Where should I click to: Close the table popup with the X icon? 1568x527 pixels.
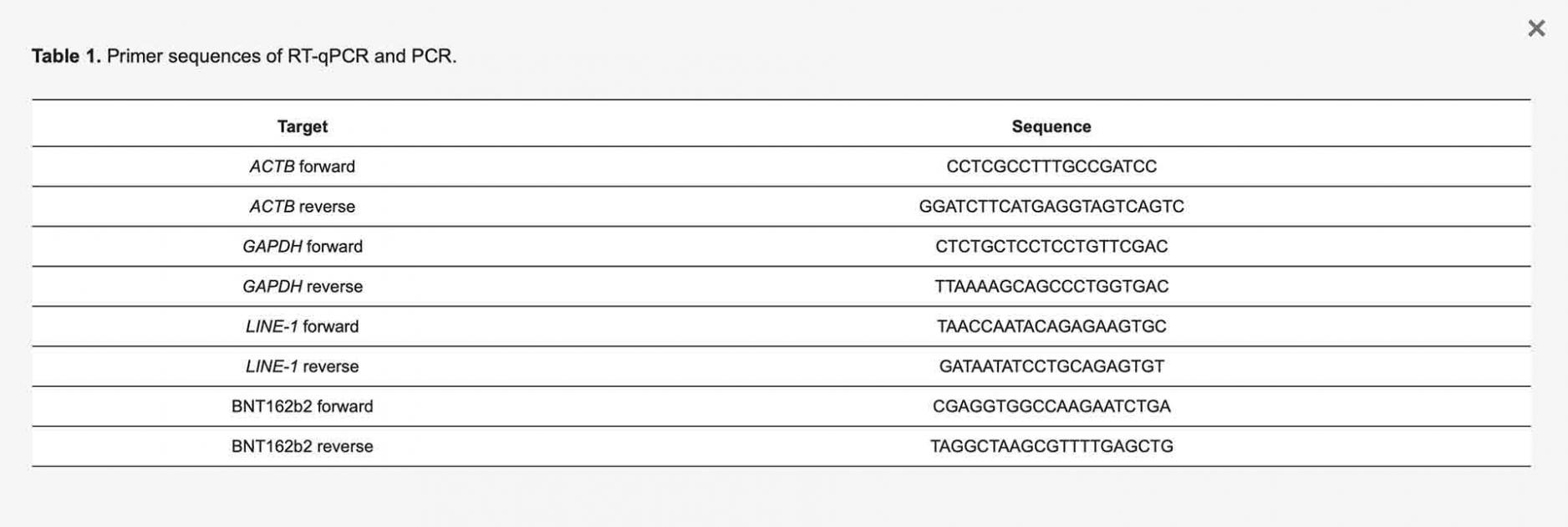1536,28
